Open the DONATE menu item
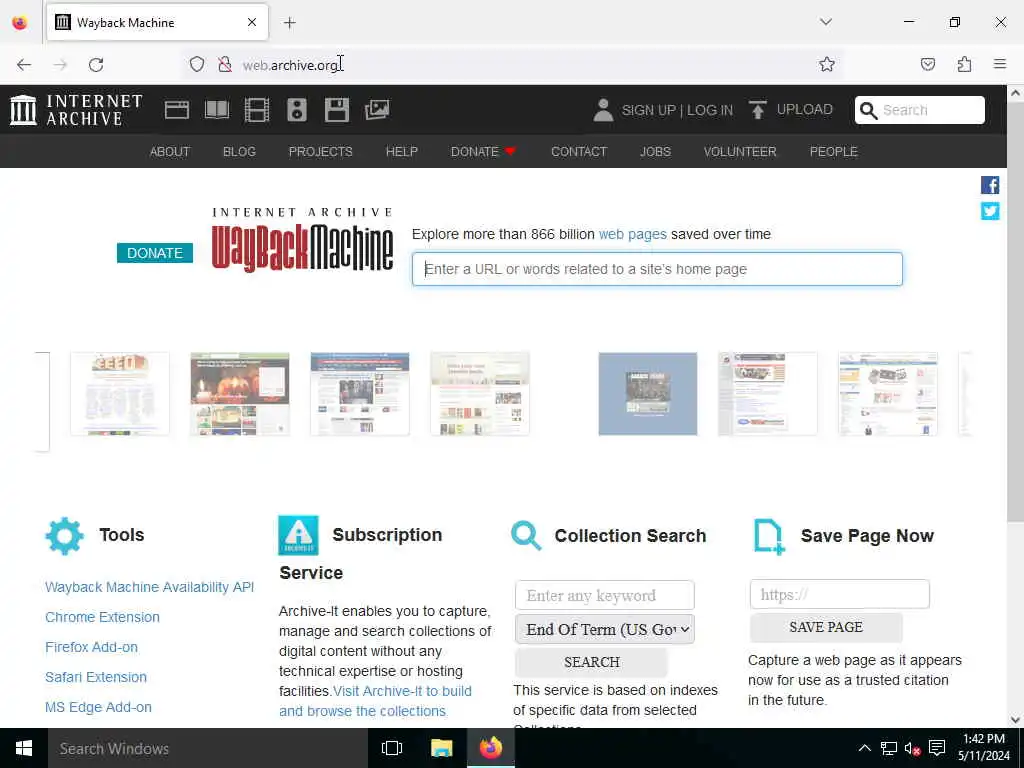The image size is (1024, 768). pos(483,152)
